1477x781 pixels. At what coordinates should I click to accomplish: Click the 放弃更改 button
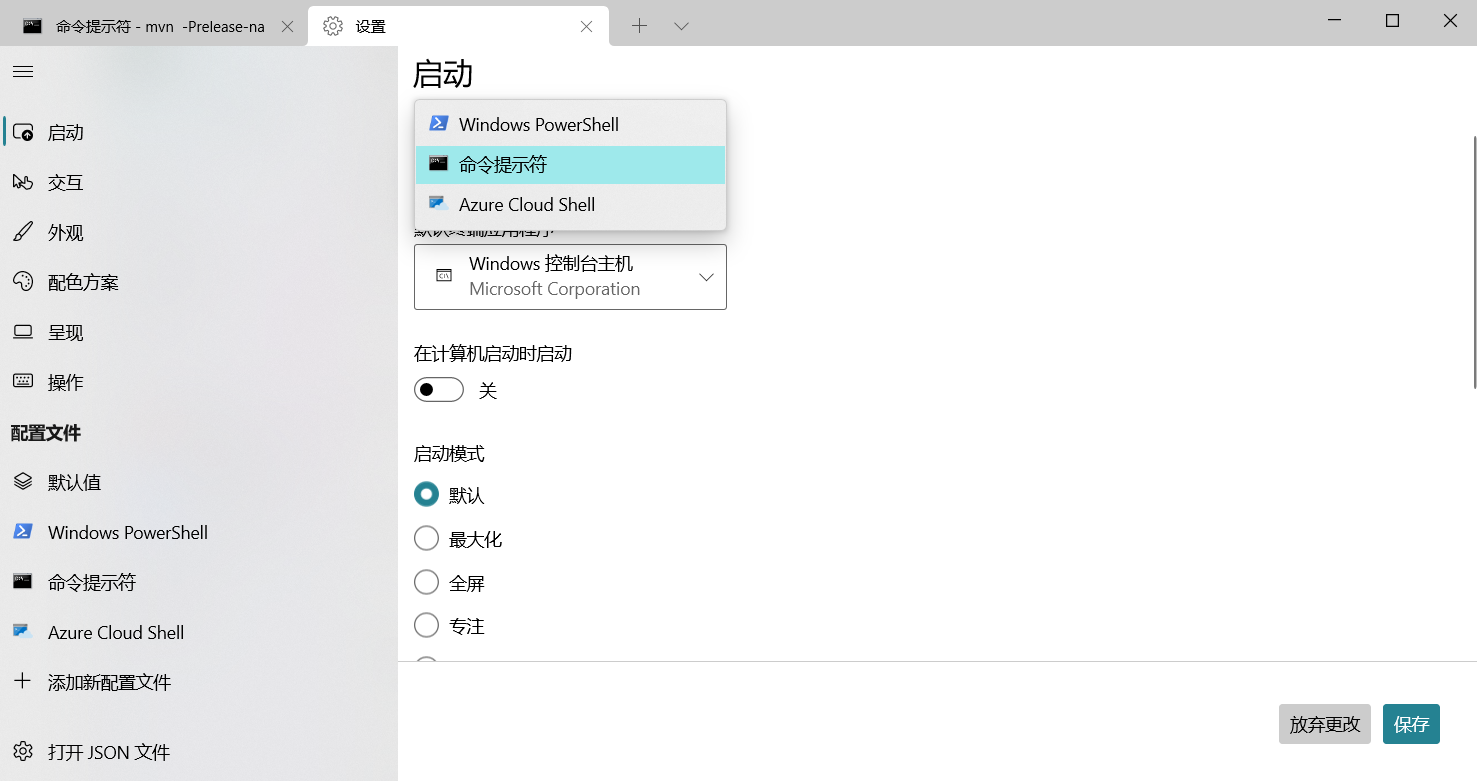[x=1325, y=724]
